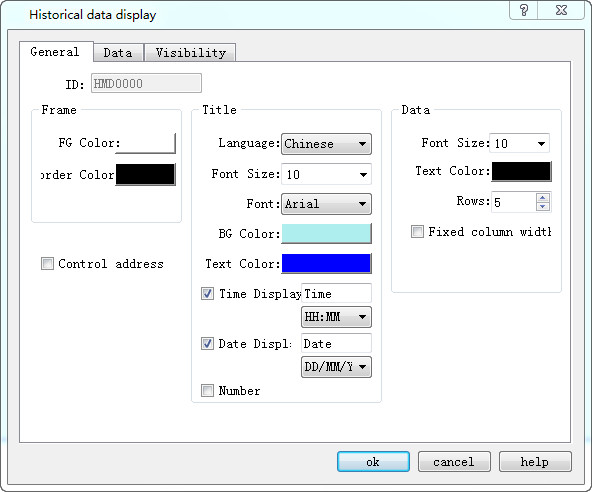Open the Title Language dropdown
The height and width of the screenshot is (492, 592).
[x=326, y=144]
